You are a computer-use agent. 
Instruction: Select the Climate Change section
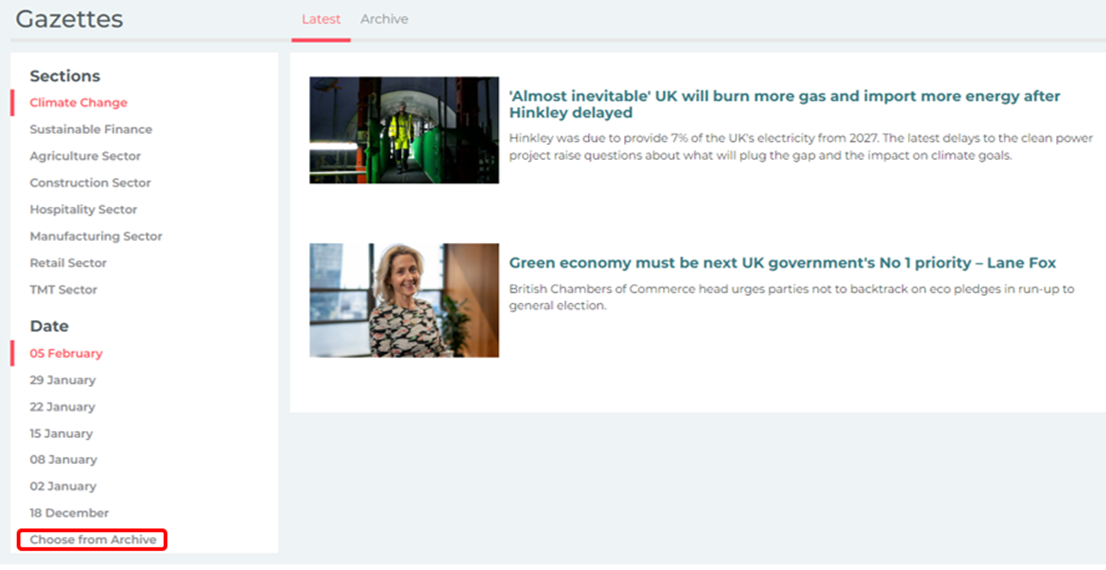point(78,102)
